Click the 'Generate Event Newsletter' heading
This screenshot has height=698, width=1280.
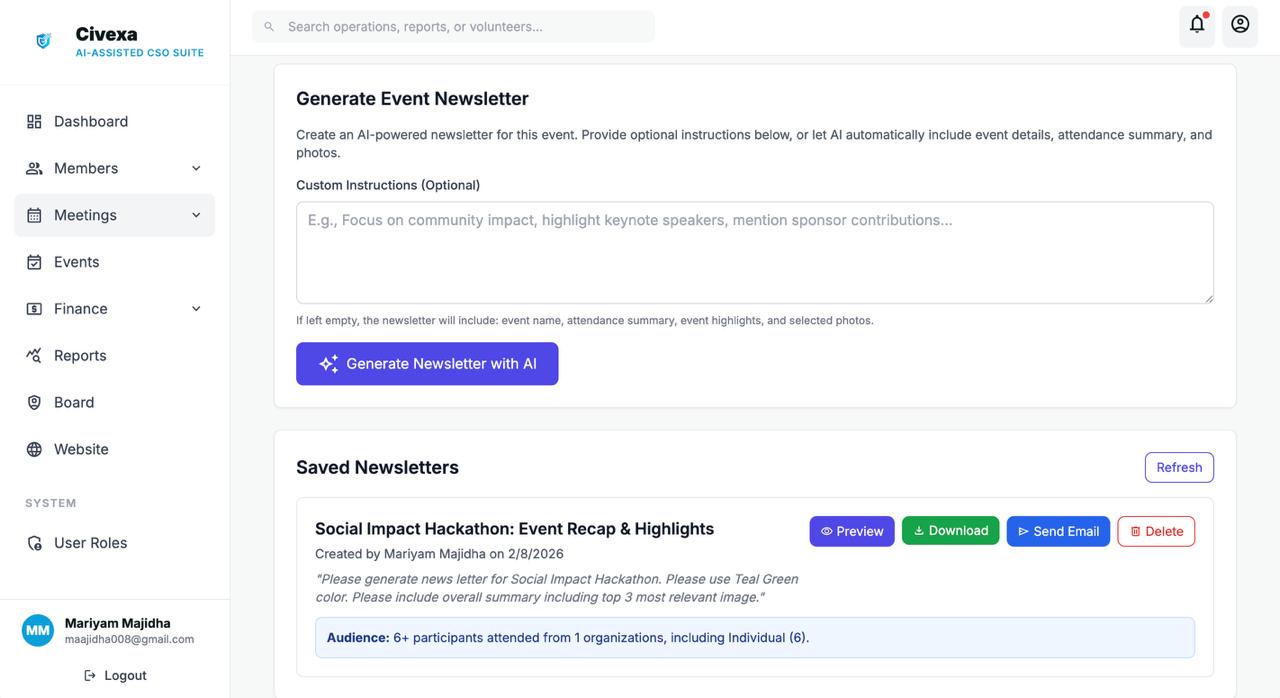(x=412, y=99)
